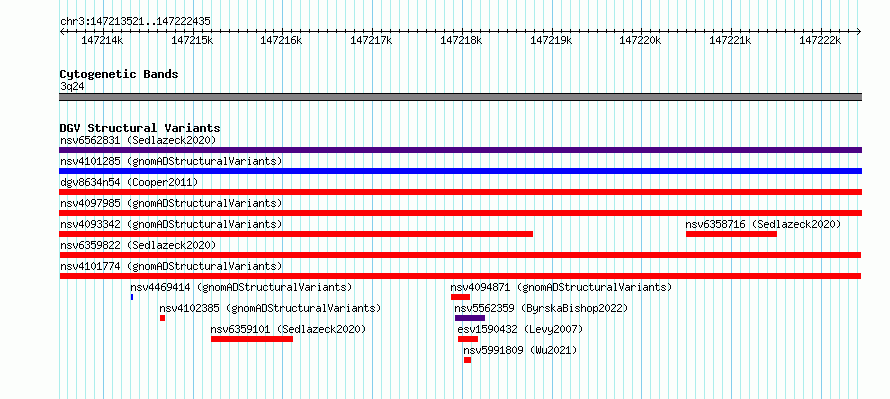Viewport: 890px width, 399px height.
Task: Open the nsv5991809 (Wu2021) label
Action: [x=520, y=350]
